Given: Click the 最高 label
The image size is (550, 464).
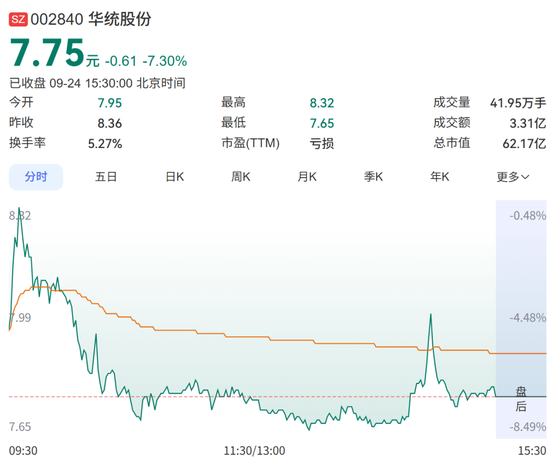Looking at the screenshot, I should 234,102.
